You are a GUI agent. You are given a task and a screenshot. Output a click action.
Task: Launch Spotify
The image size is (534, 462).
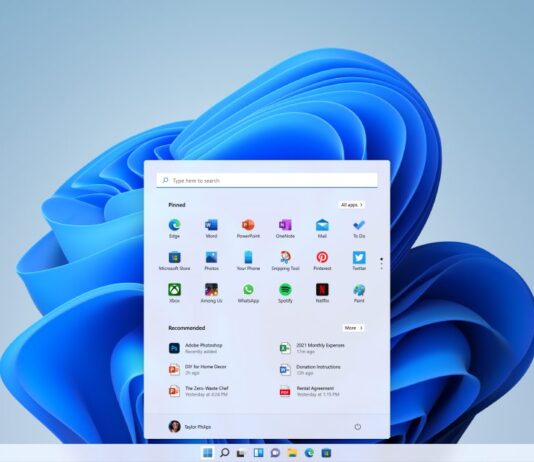tap(285, 293)
